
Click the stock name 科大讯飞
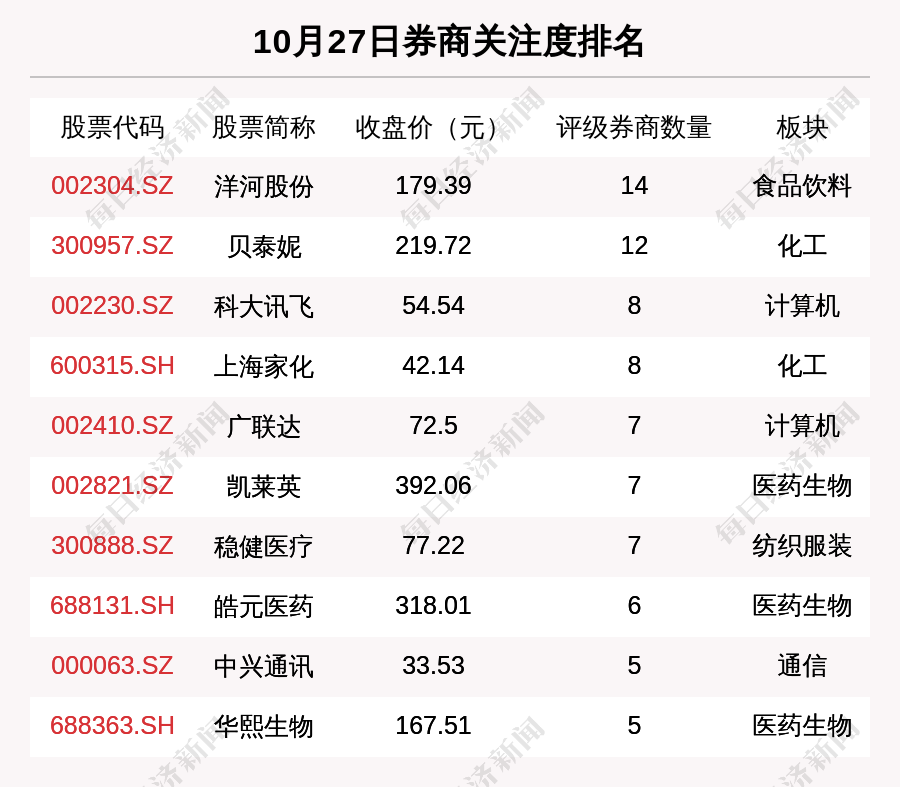coord(263,307)
